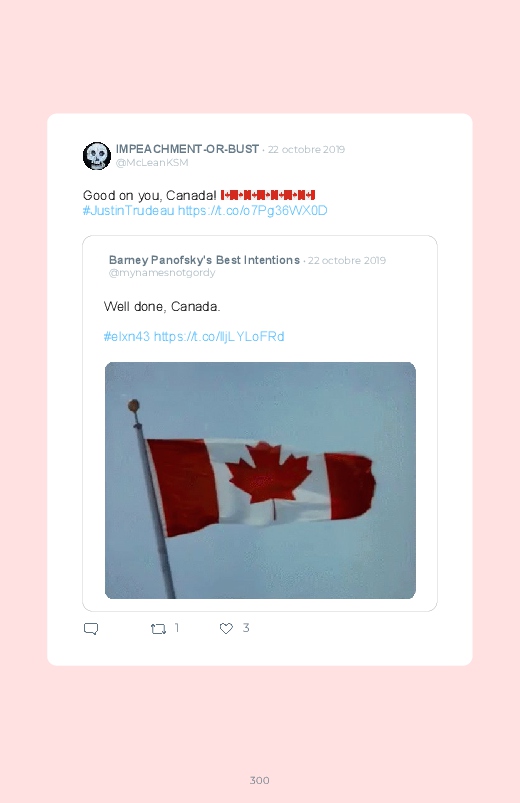Click the retweet count of 1

(x=177, y=628)
